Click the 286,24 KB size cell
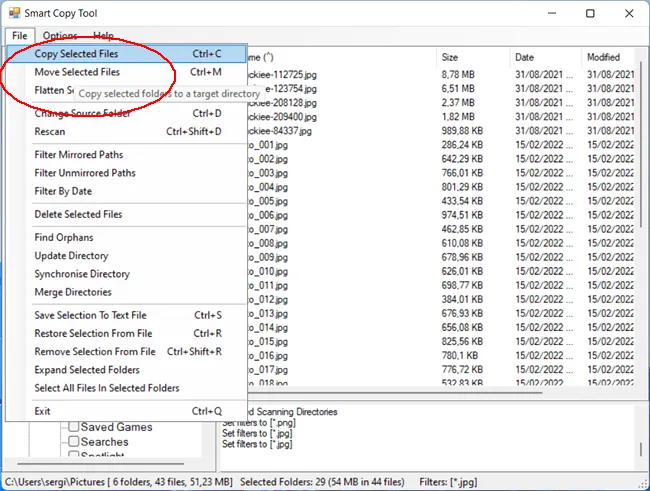650x491 pixels. pyautogui.click(x=462, y=145)
